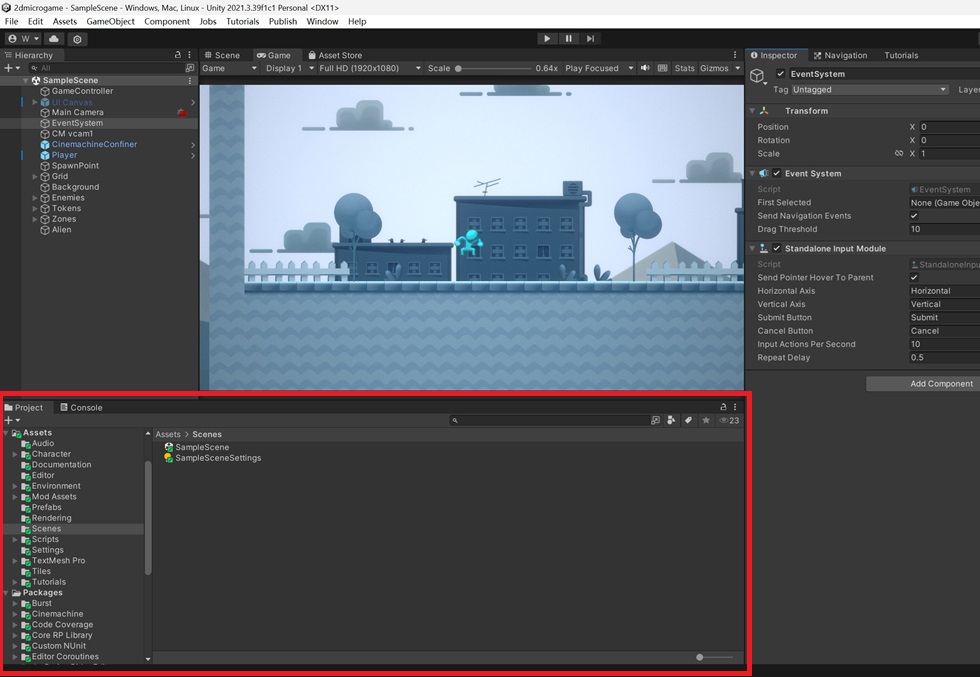
Task: Expand the Grid hierarchy item
Action: (35, 176)
